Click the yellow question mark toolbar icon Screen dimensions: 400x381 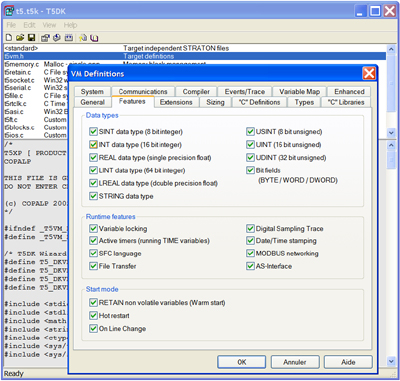(83, 38)
